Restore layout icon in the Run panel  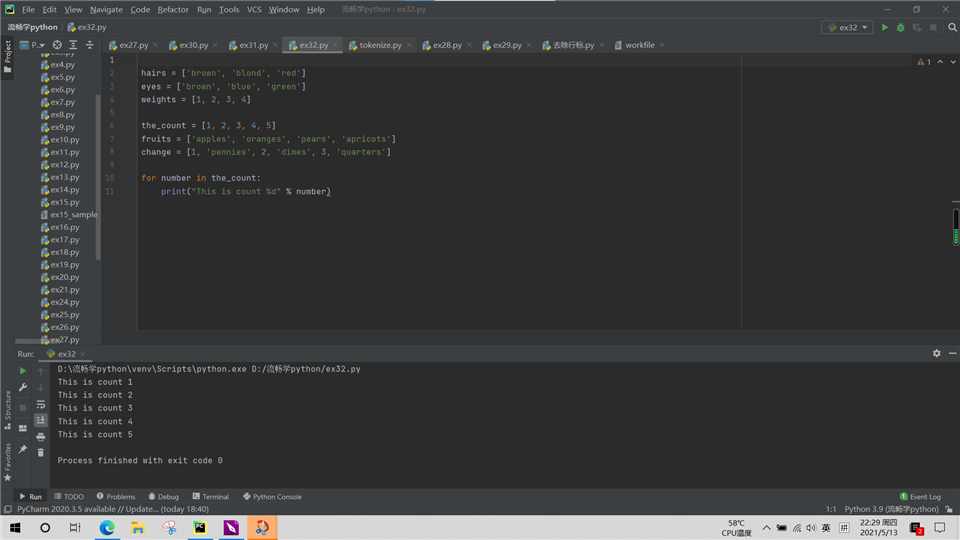(23, 429)
